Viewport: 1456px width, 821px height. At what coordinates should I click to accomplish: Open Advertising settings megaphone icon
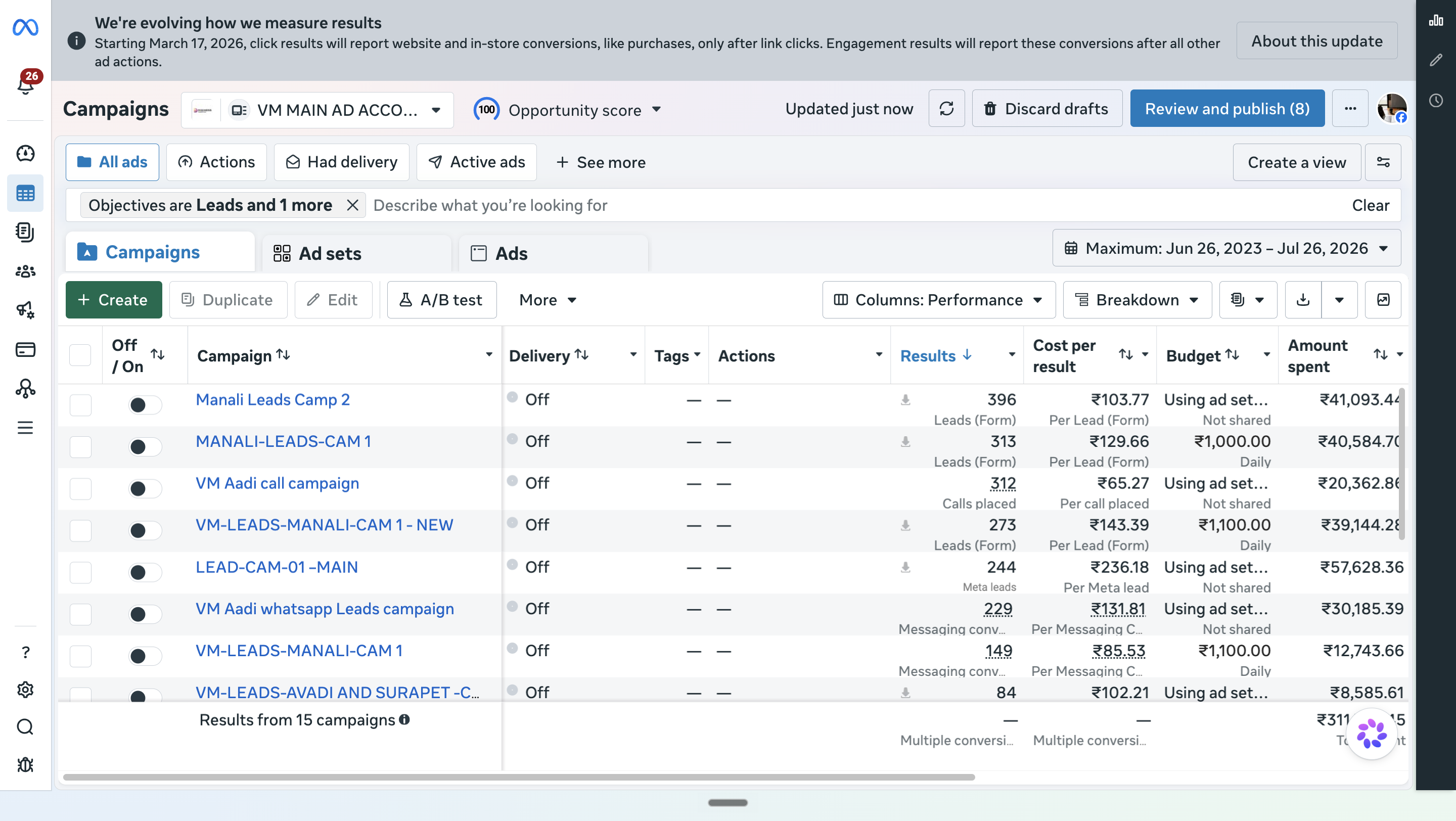click(25, 309)
